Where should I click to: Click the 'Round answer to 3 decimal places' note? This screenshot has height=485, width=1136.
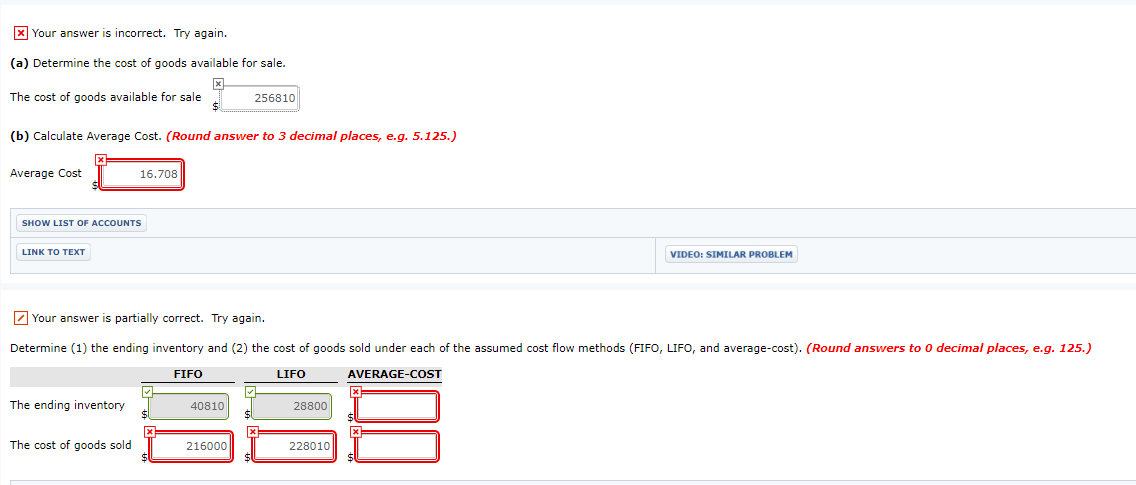312,136
